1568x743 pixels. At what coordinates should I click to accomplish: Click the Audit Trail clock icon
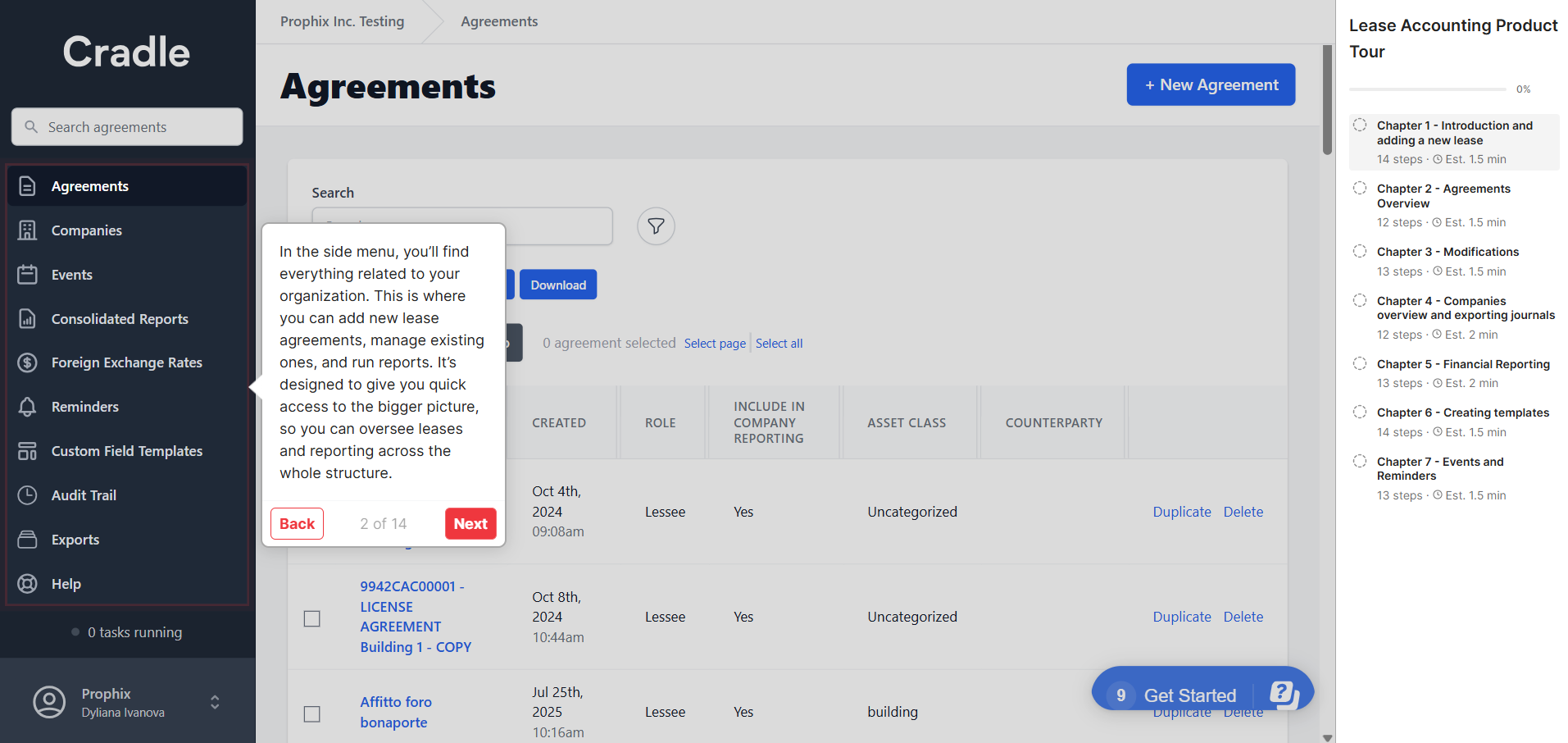28,495
